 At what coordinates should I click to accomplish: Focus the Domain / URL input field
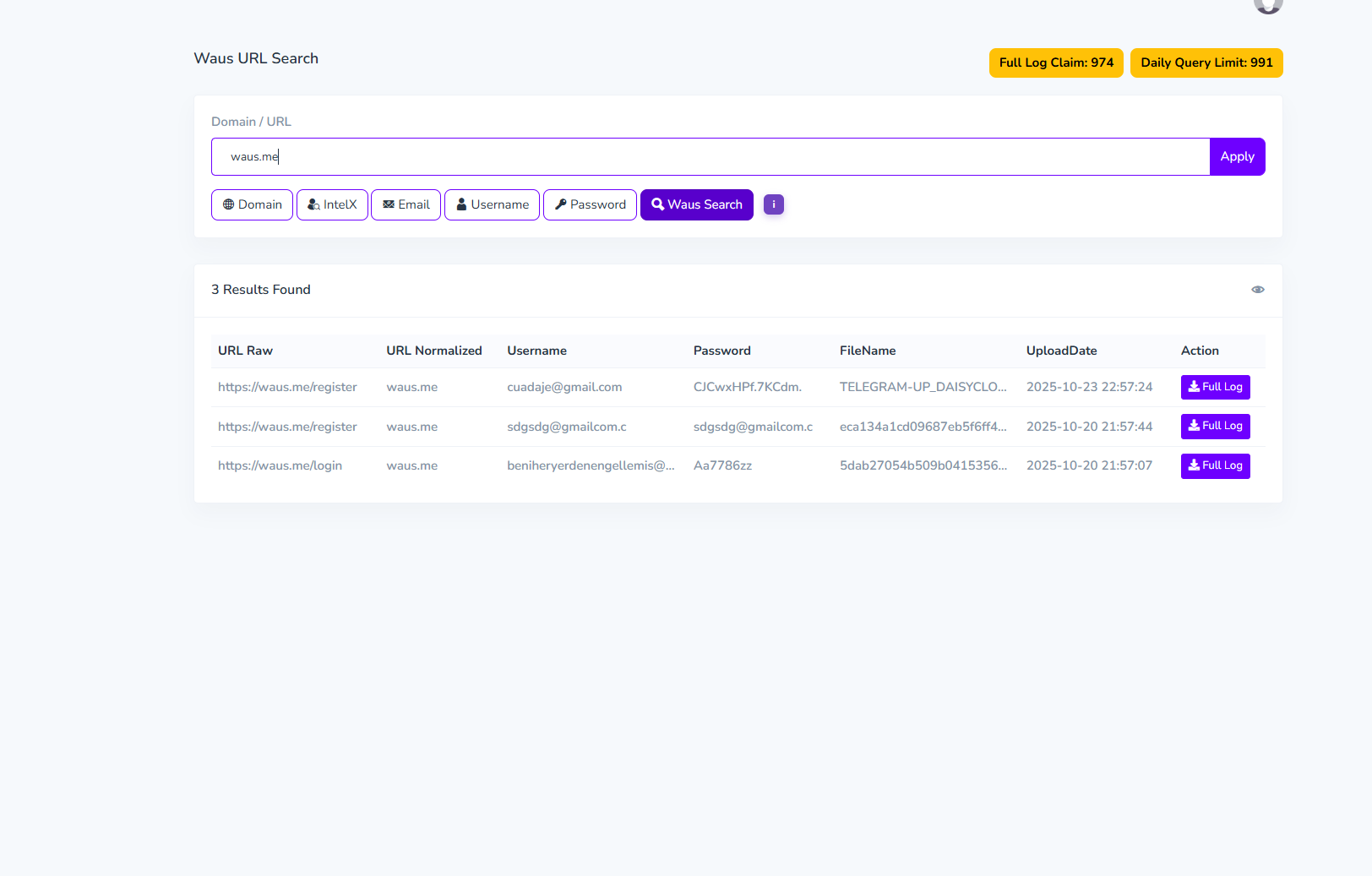pos(710,157)
